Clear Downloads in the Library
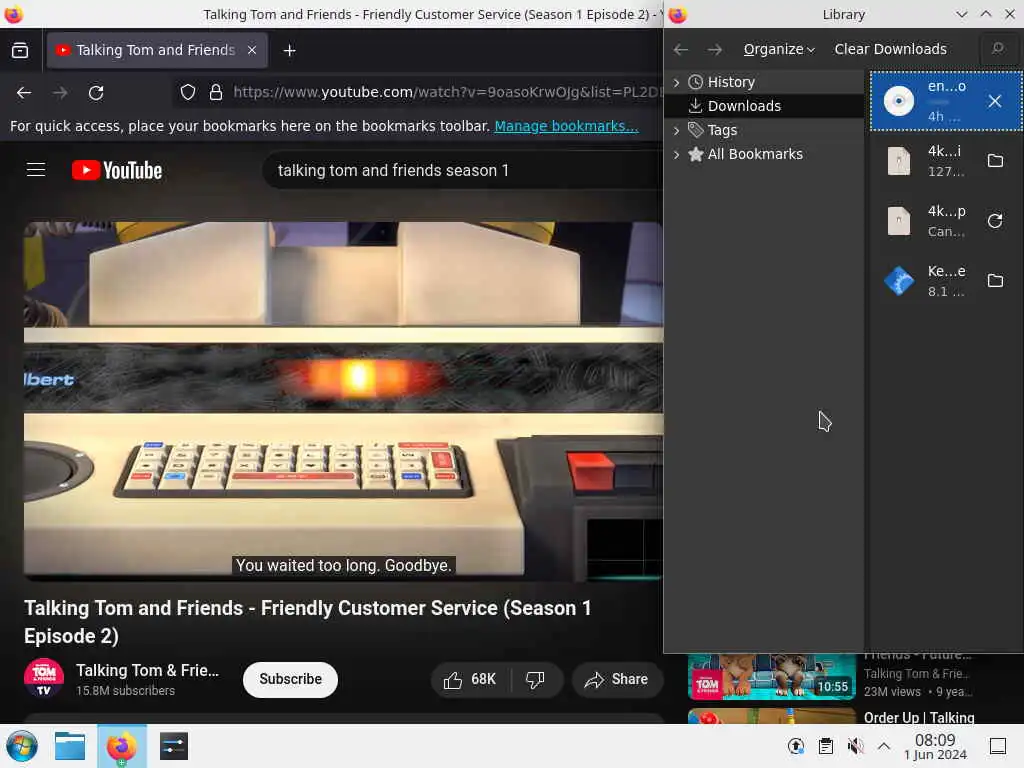Image resolution: width=1024 pixels, height=768 pixels. [890, 49]
